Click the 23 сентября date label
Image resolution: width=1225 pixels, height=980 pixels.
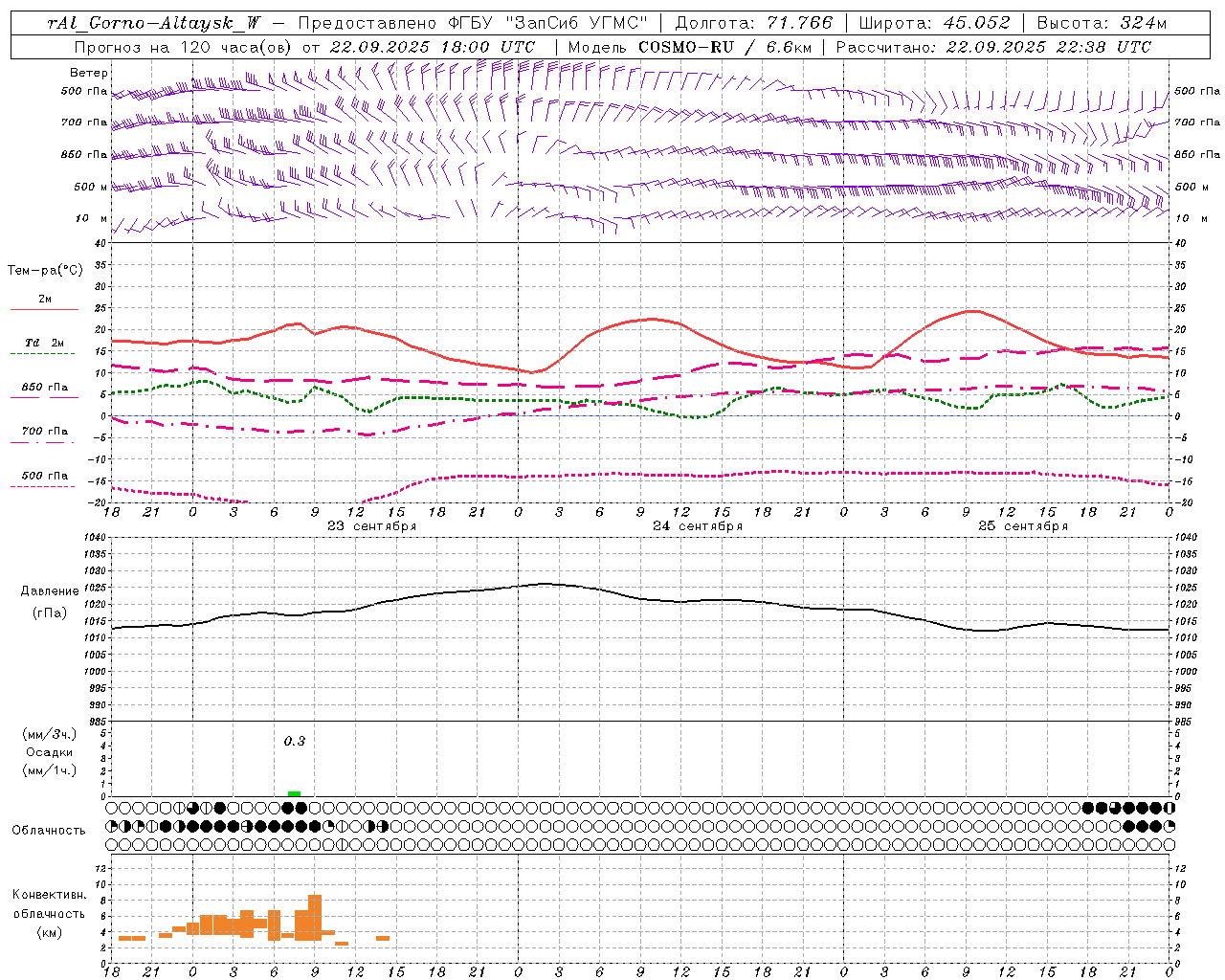click(371, 526)
